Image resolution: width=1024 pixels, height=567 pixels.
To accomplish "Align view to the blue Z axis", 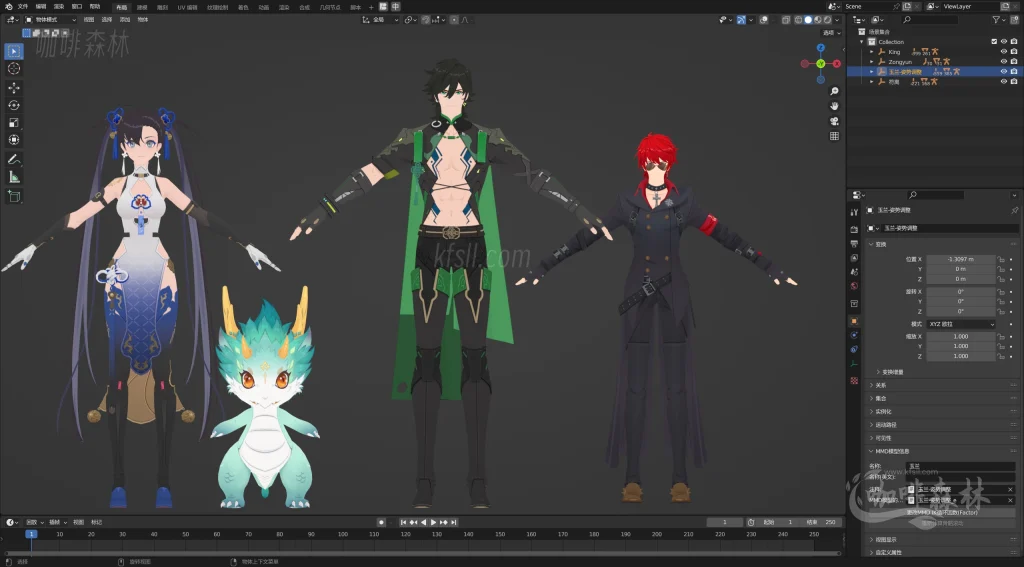I will coord(821,48).
